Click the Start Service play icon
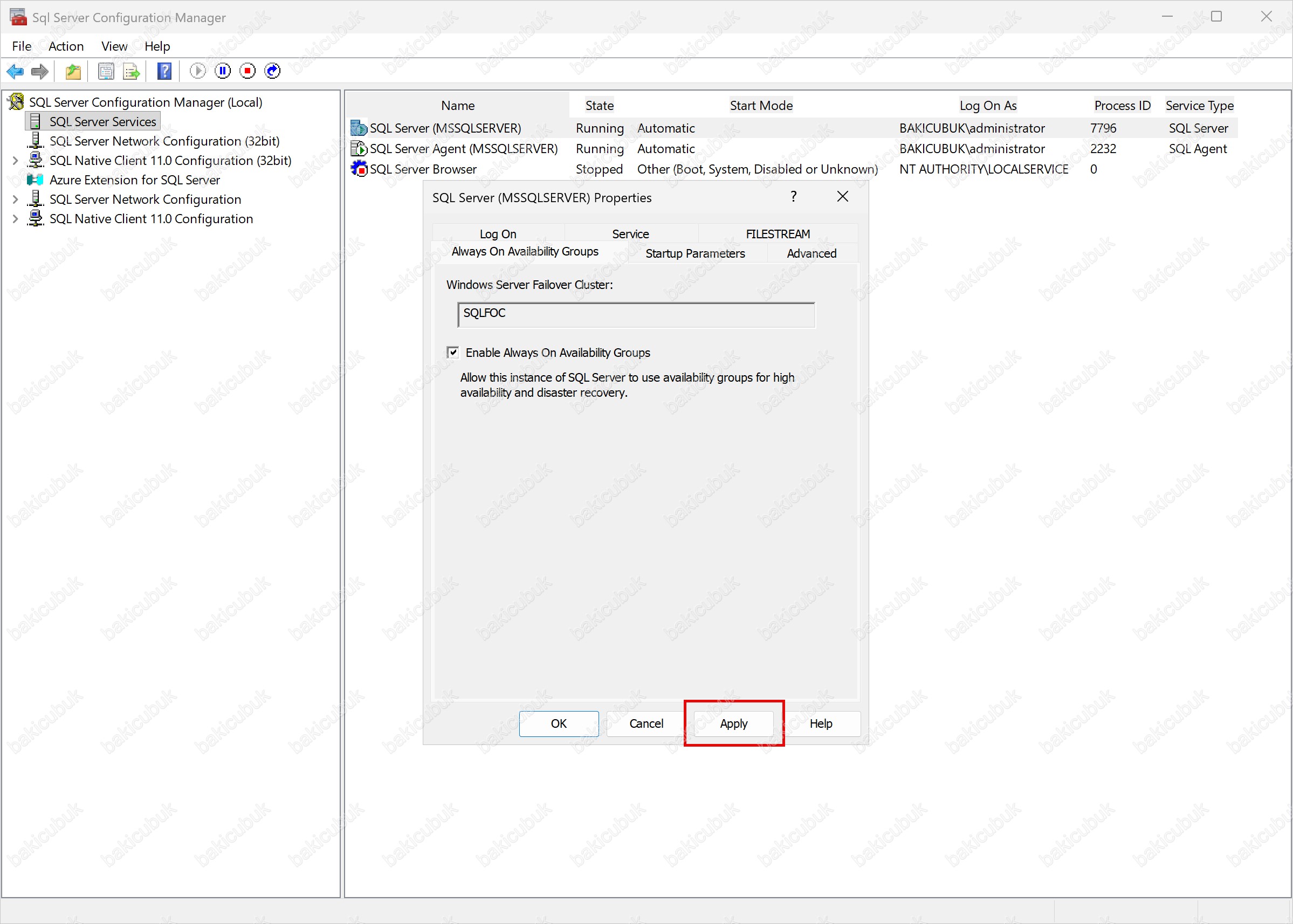Viewport: 1293px width, 924px height. 197,71
